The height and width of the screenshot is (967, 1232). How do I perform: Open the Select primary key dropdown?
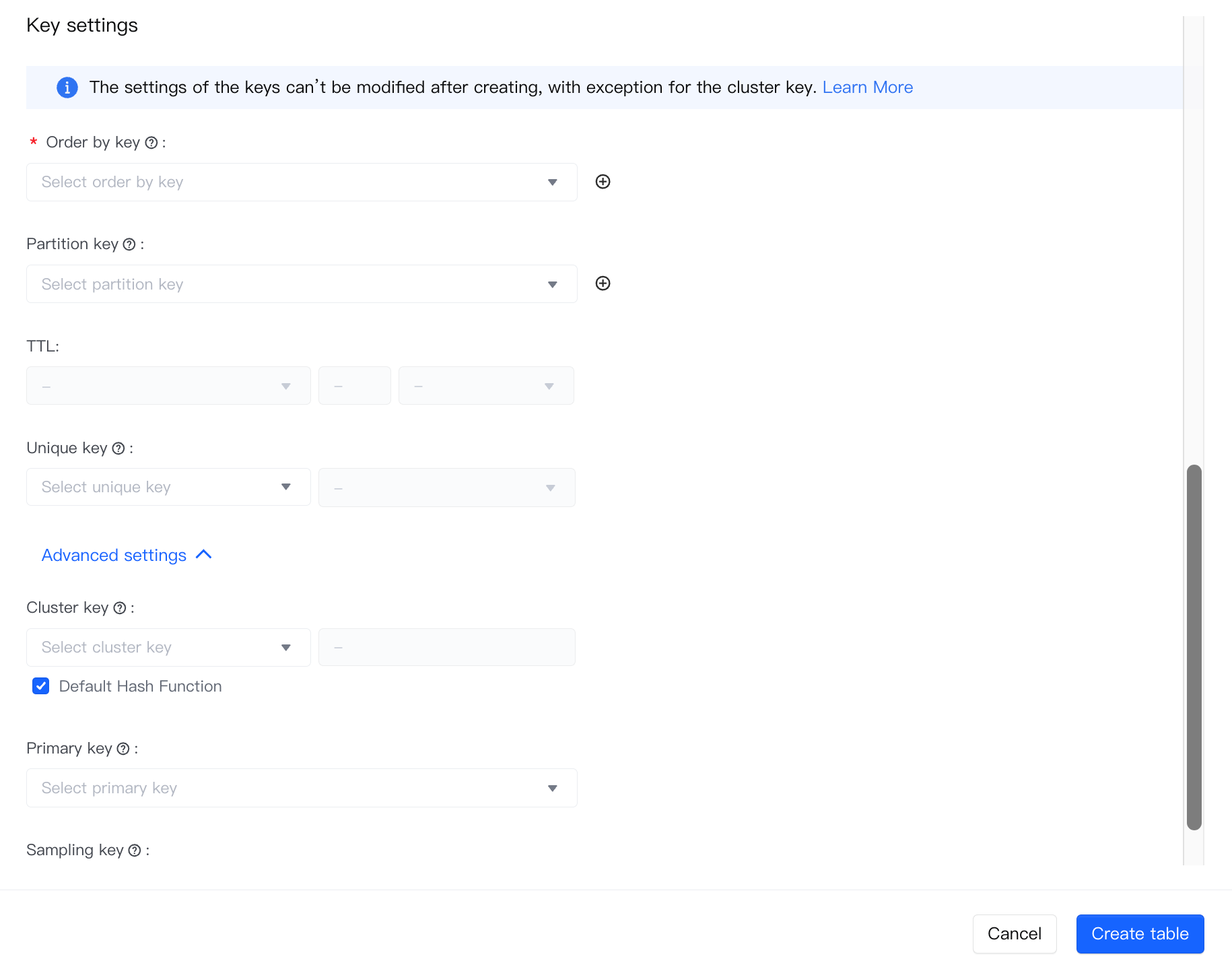coord(301,788)
